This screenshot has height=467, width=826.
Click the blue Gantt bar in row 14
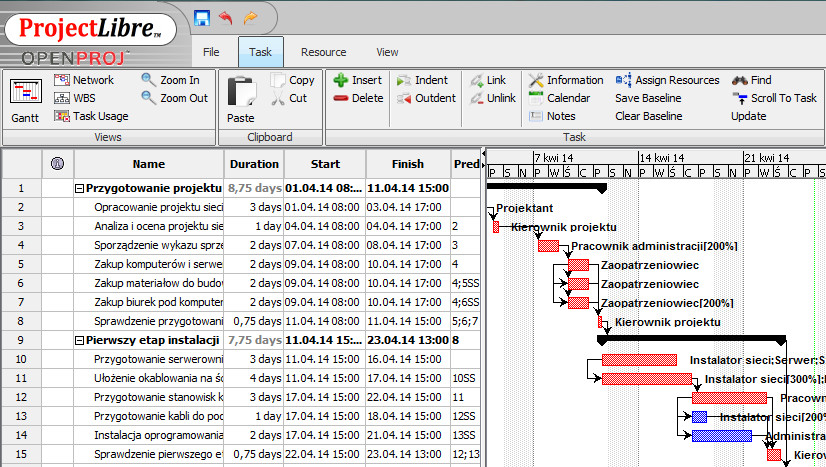(721, 436)
